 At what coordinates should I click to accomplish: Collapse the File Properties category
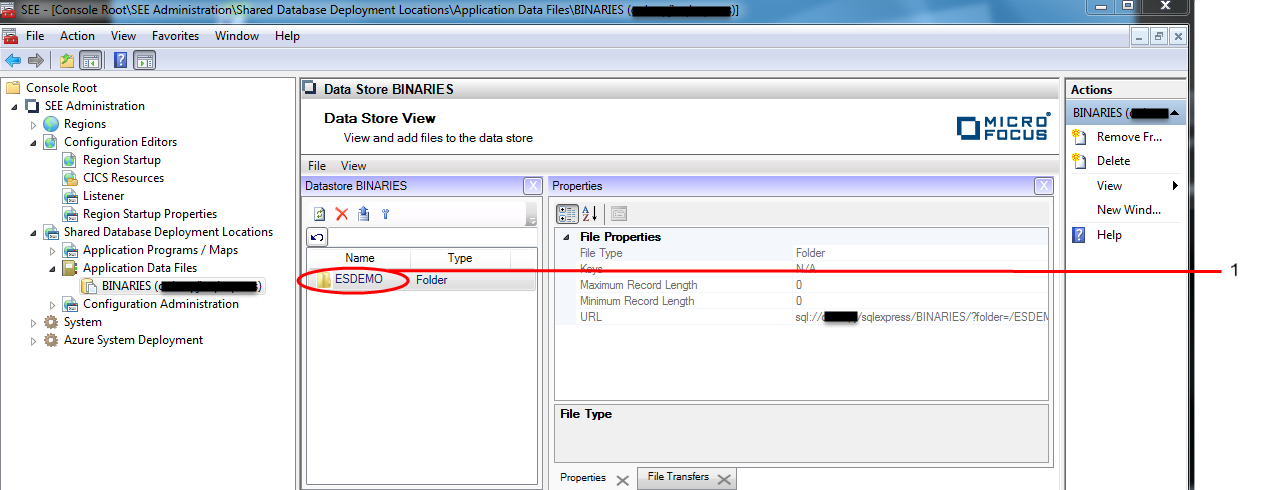coord(567,237)
